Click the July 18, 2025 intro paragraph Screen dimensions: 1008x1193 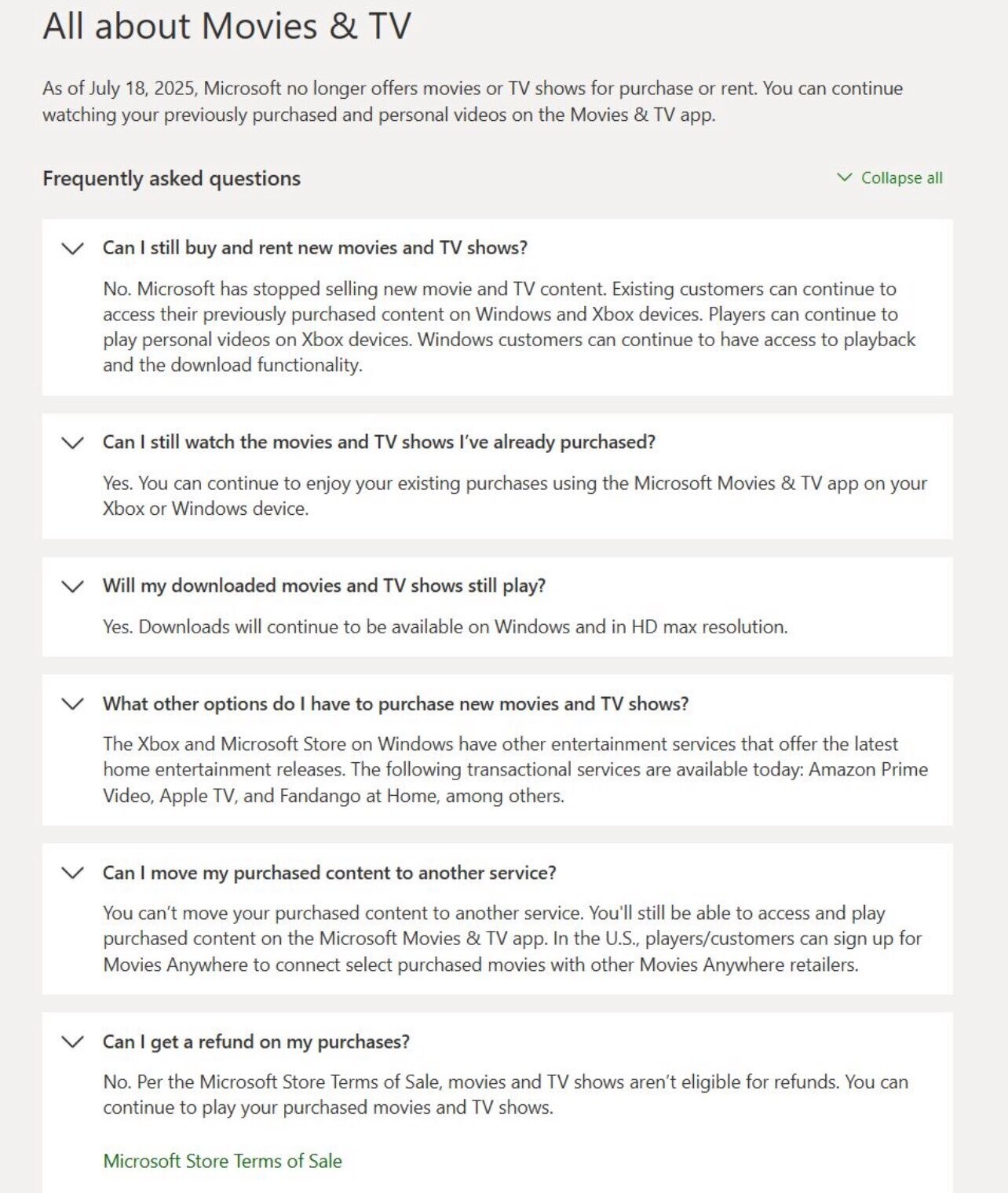(472, 101)
